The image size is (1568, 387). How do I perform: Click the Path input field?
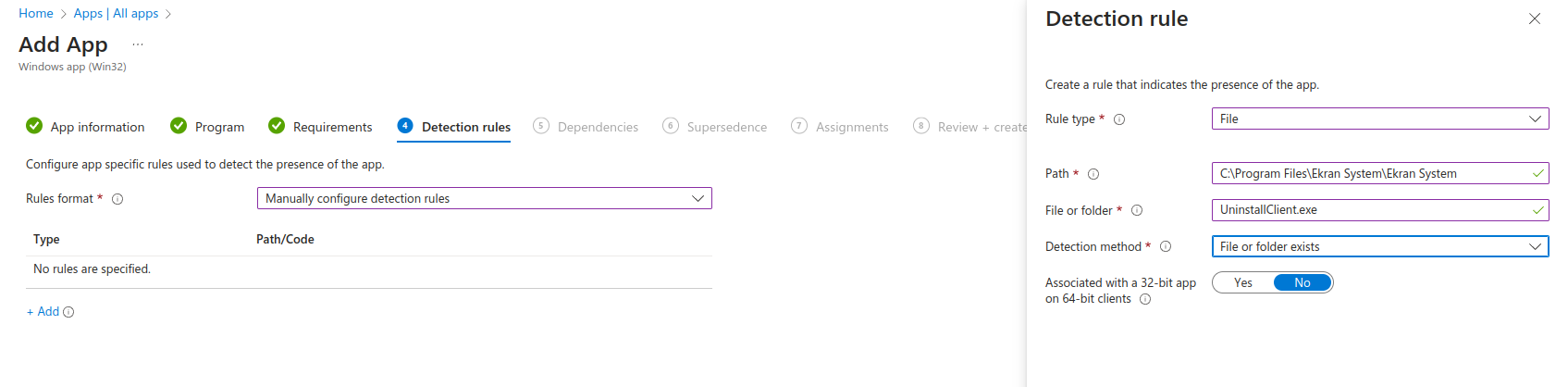coord(1369,173)
